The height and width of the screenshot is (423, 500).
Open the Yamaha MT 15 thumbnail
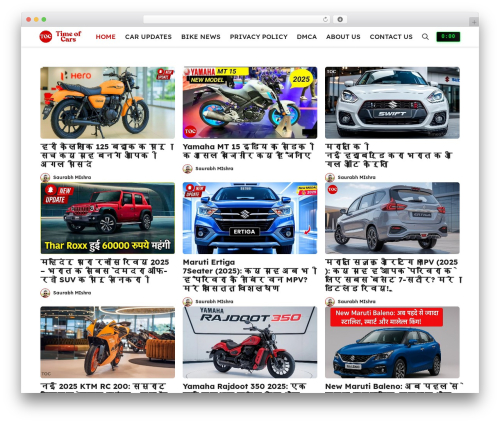pyautogui.click(x=250, y=103)
